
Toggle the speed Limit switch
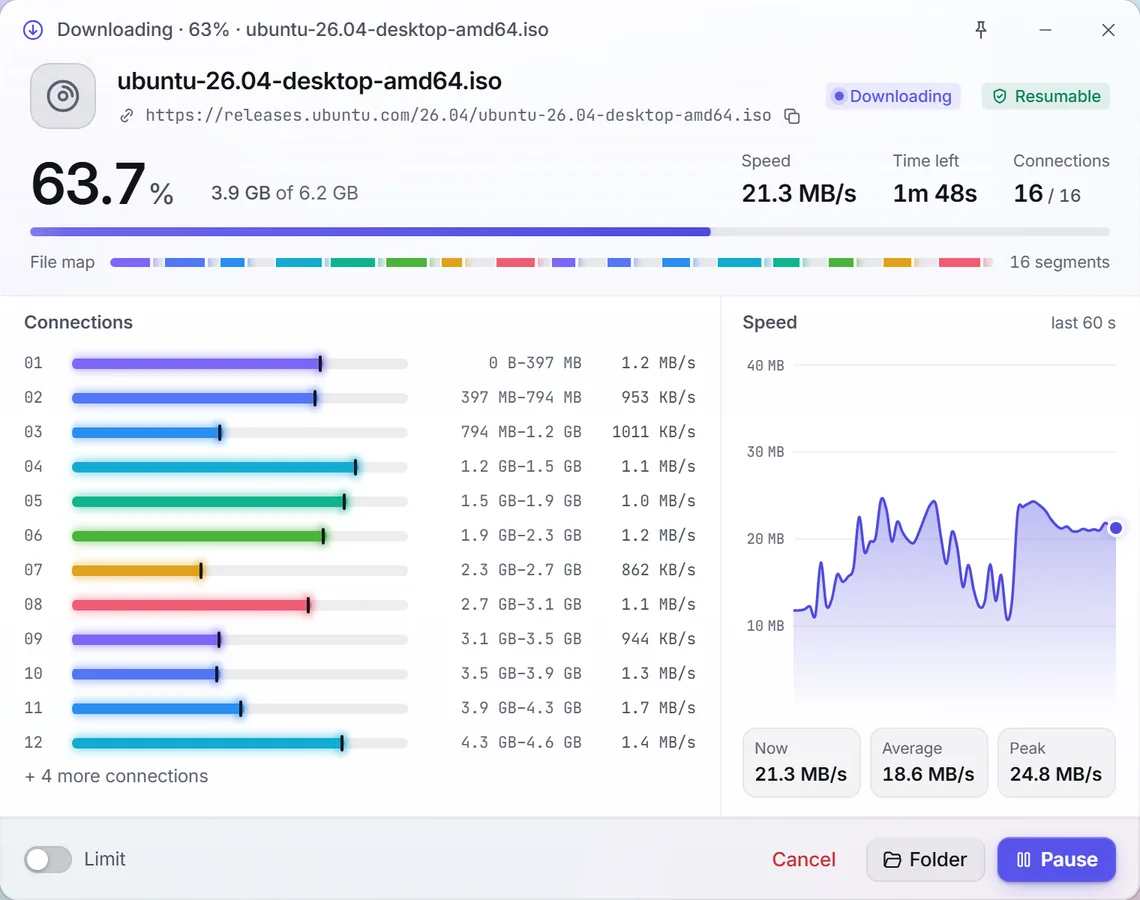coord(48,859)
